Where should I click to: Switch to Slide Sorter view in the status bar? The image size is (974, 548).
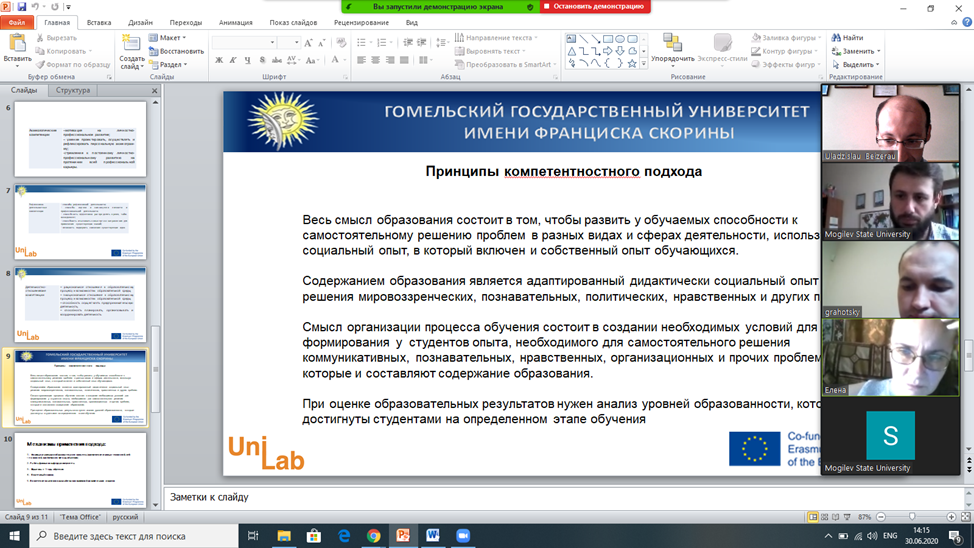point(824,517)
